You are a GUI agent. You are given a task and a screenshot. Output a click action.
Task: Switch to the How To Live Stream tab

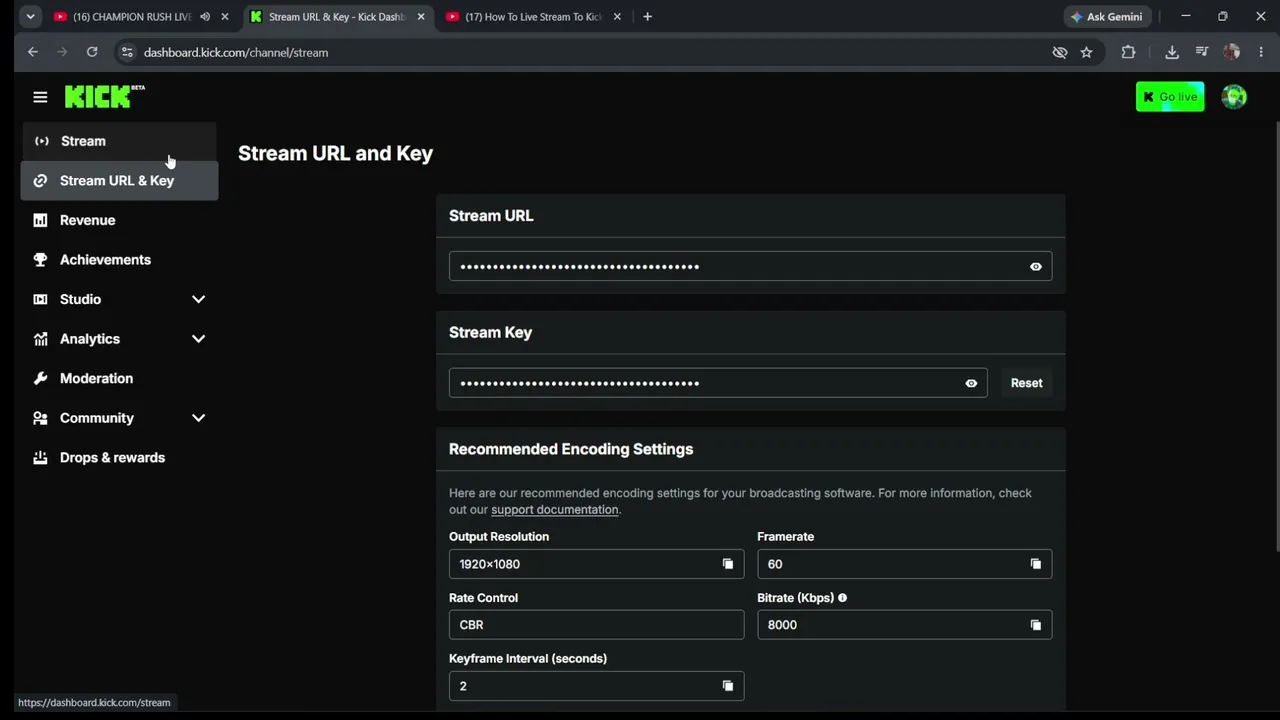[536, 17]
